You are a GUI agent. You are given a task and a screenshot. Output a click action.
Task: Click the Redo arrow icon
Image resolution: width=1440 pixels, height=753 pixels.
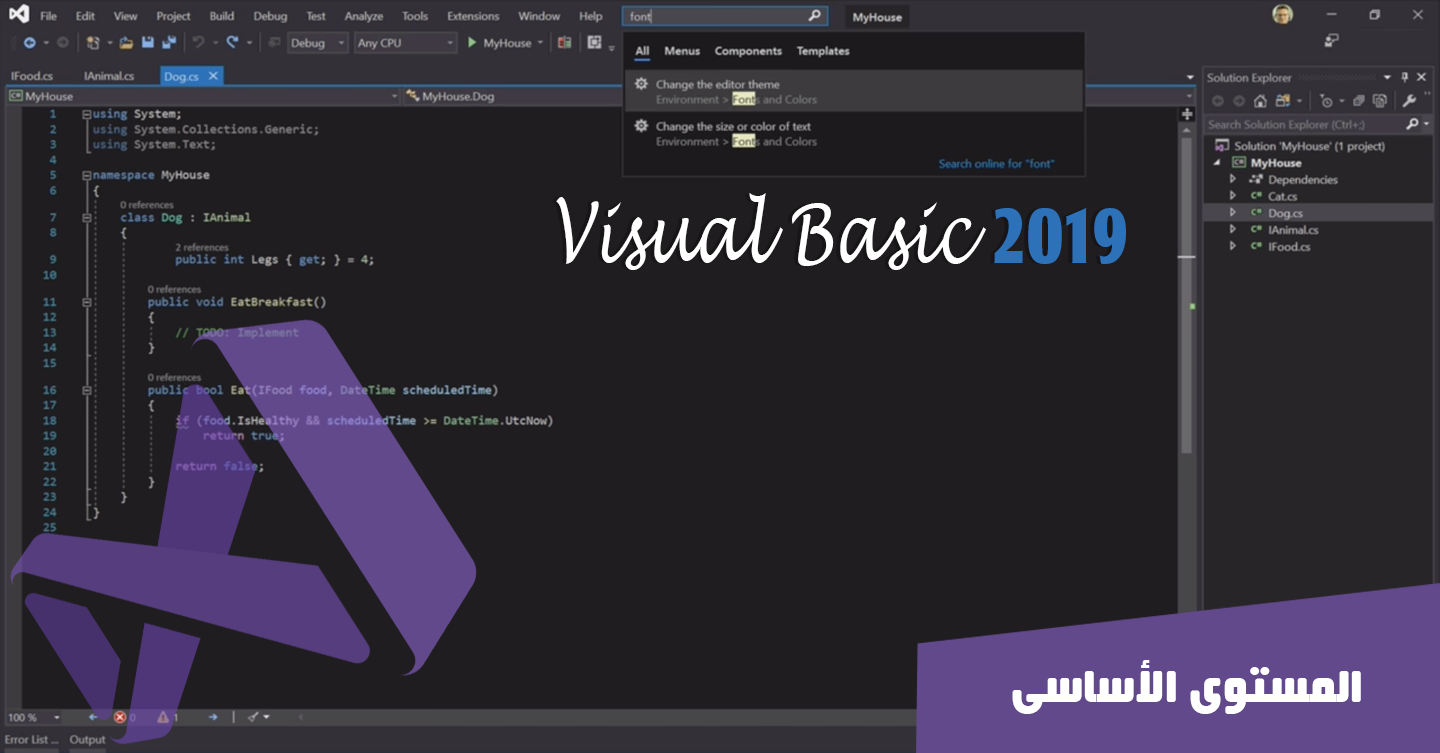tap(232, 43)
